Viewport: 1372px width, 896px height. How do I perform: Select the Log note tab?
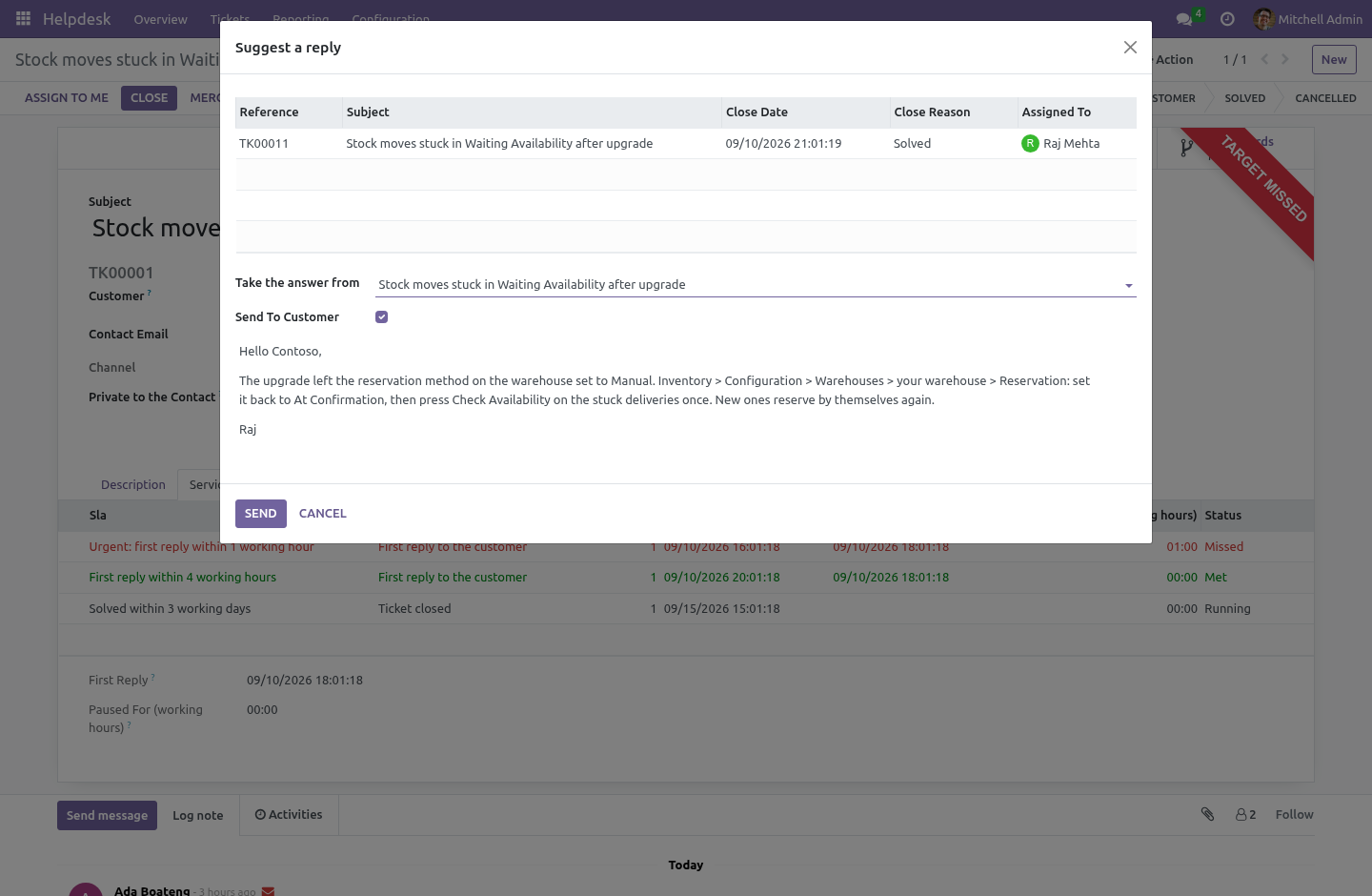[x=198, y=815]
